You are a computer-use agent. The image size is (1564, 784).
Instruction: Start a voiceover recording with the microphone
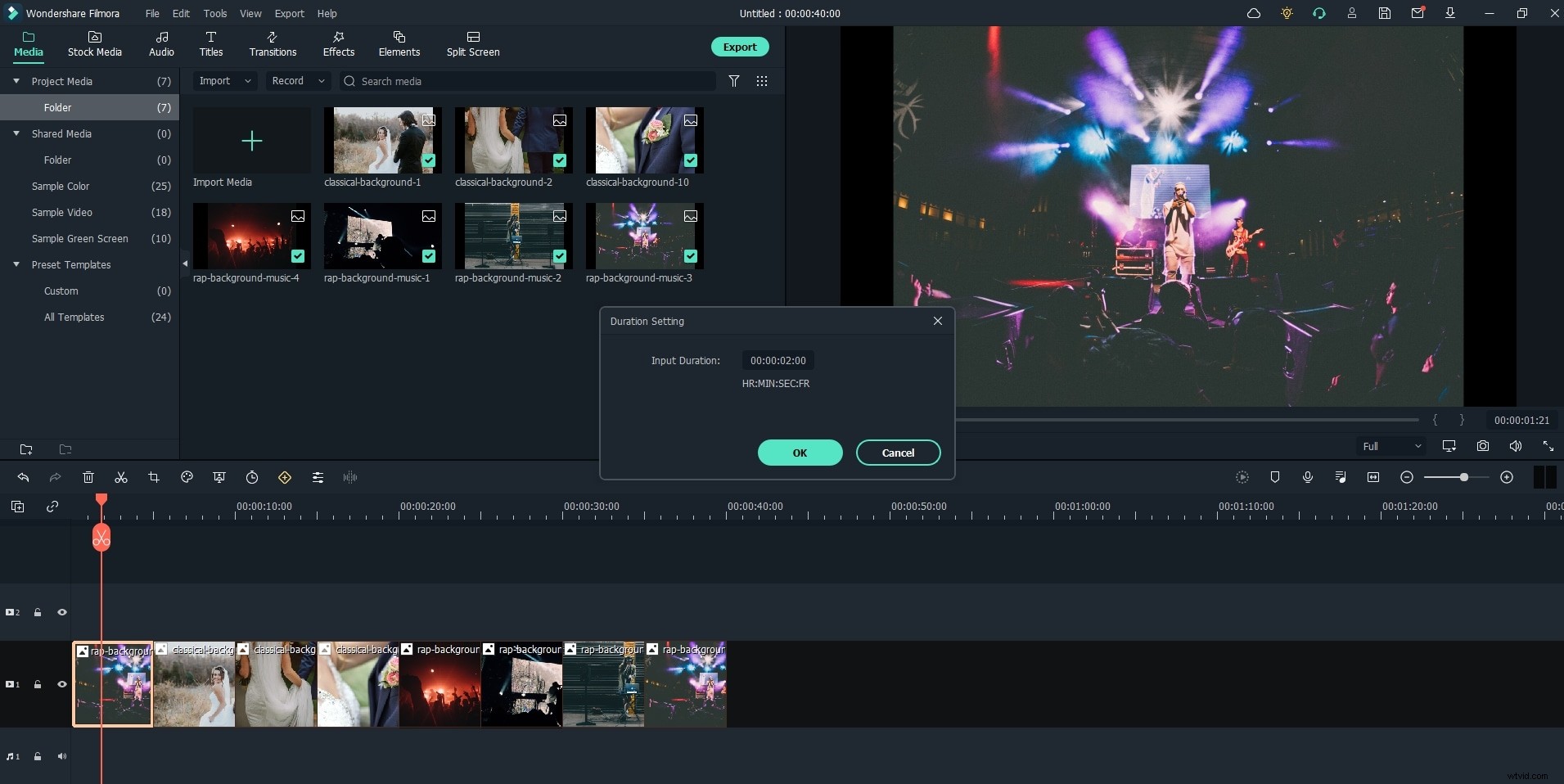[1307, 477]
